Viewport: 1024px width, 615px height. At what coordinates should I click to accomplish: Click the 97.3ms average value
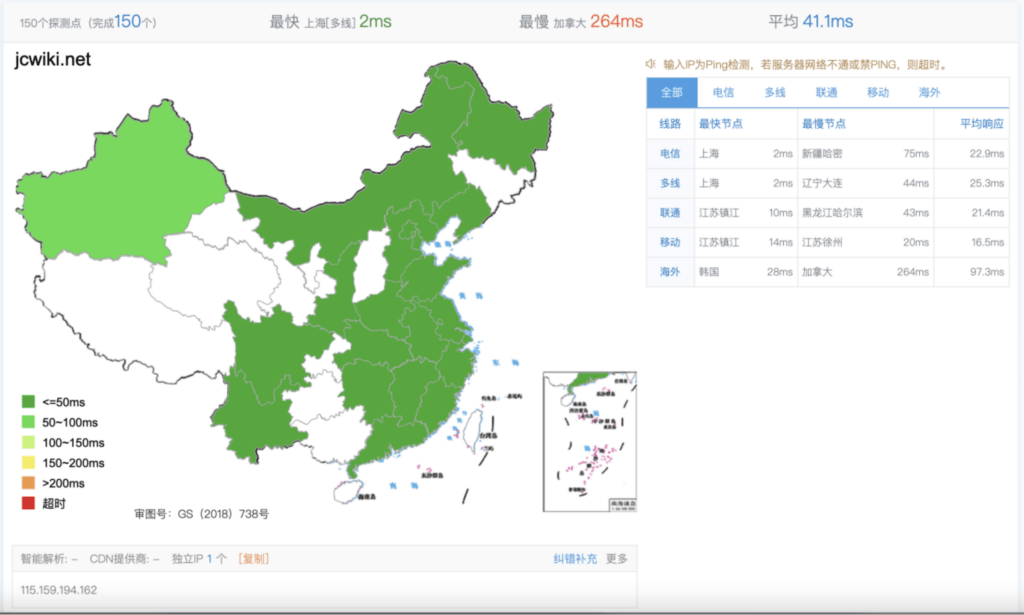click(x=987, y=272)
